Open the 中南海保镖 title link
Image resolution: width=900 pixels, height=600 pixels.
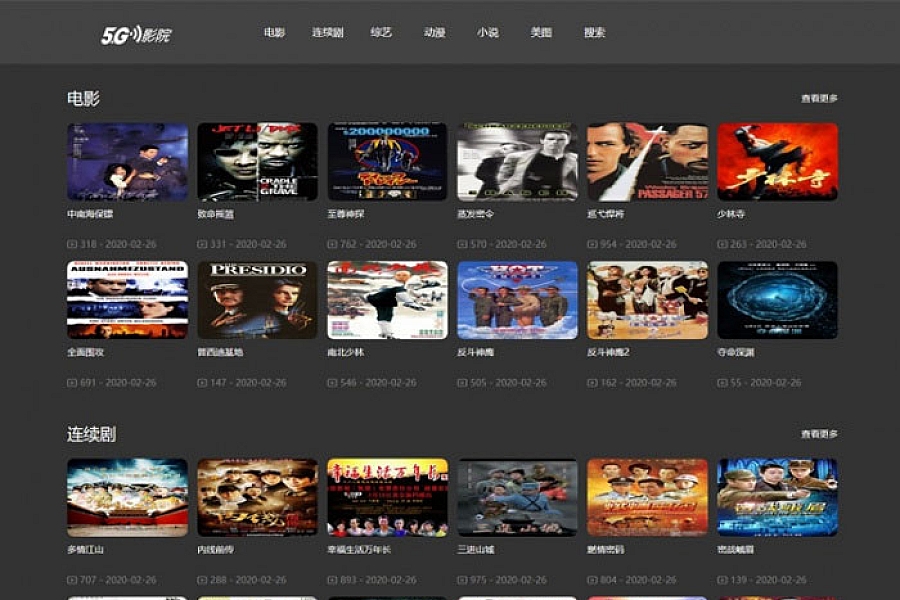tap(90, 214)
